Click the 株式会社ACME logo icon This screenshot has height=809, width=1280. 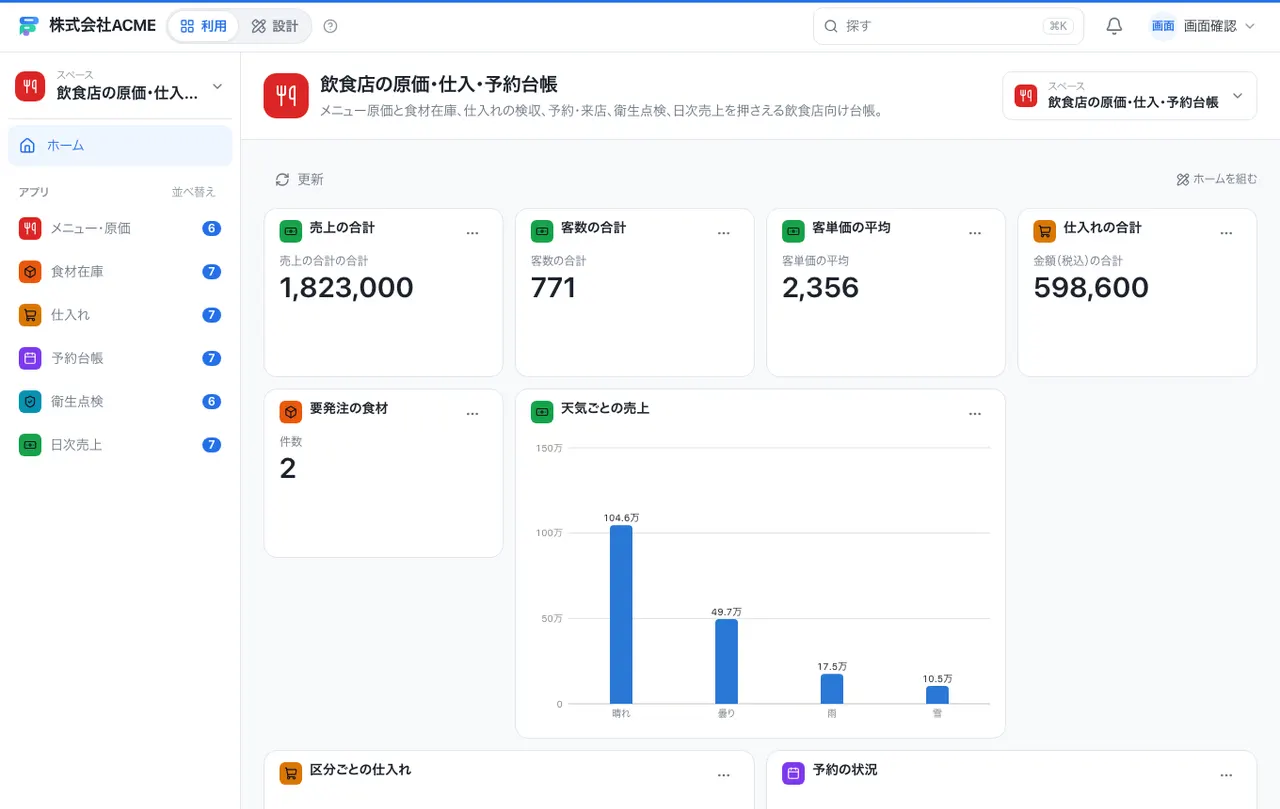29,26
